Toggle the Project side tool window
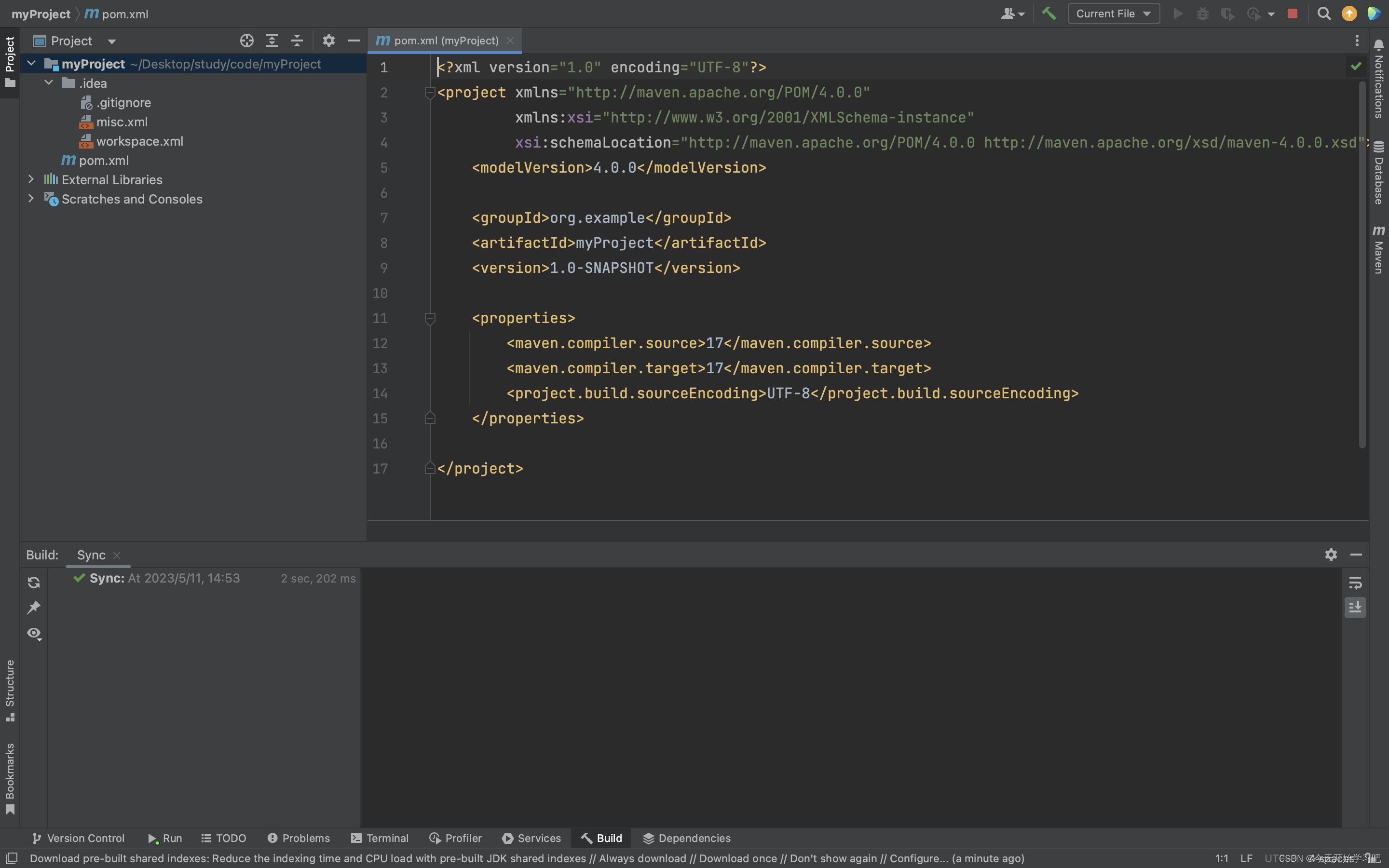 click(x=10, y=62)
